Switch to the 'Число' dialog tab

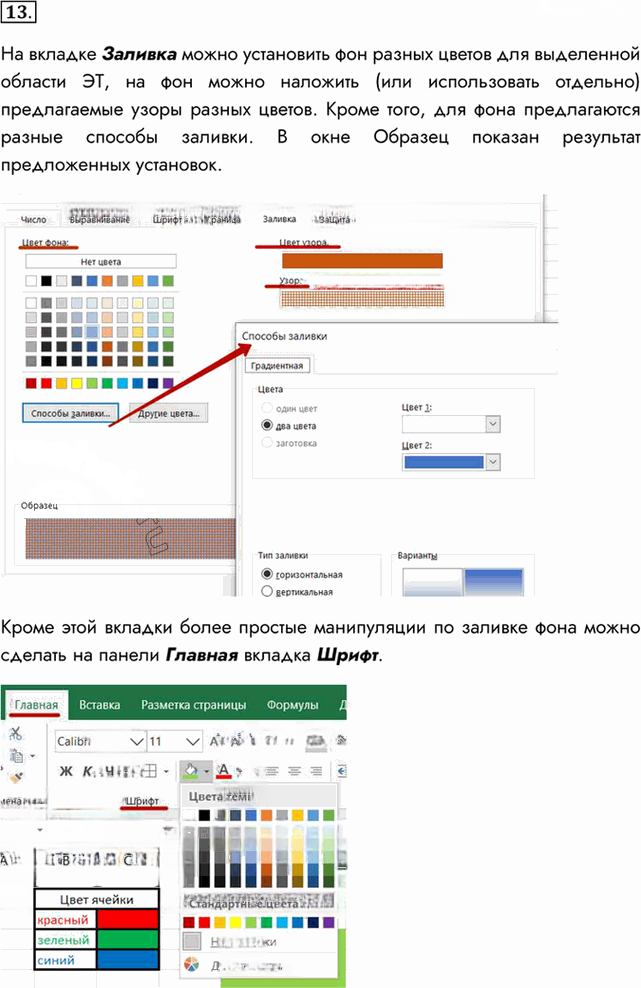coord(33,219)
